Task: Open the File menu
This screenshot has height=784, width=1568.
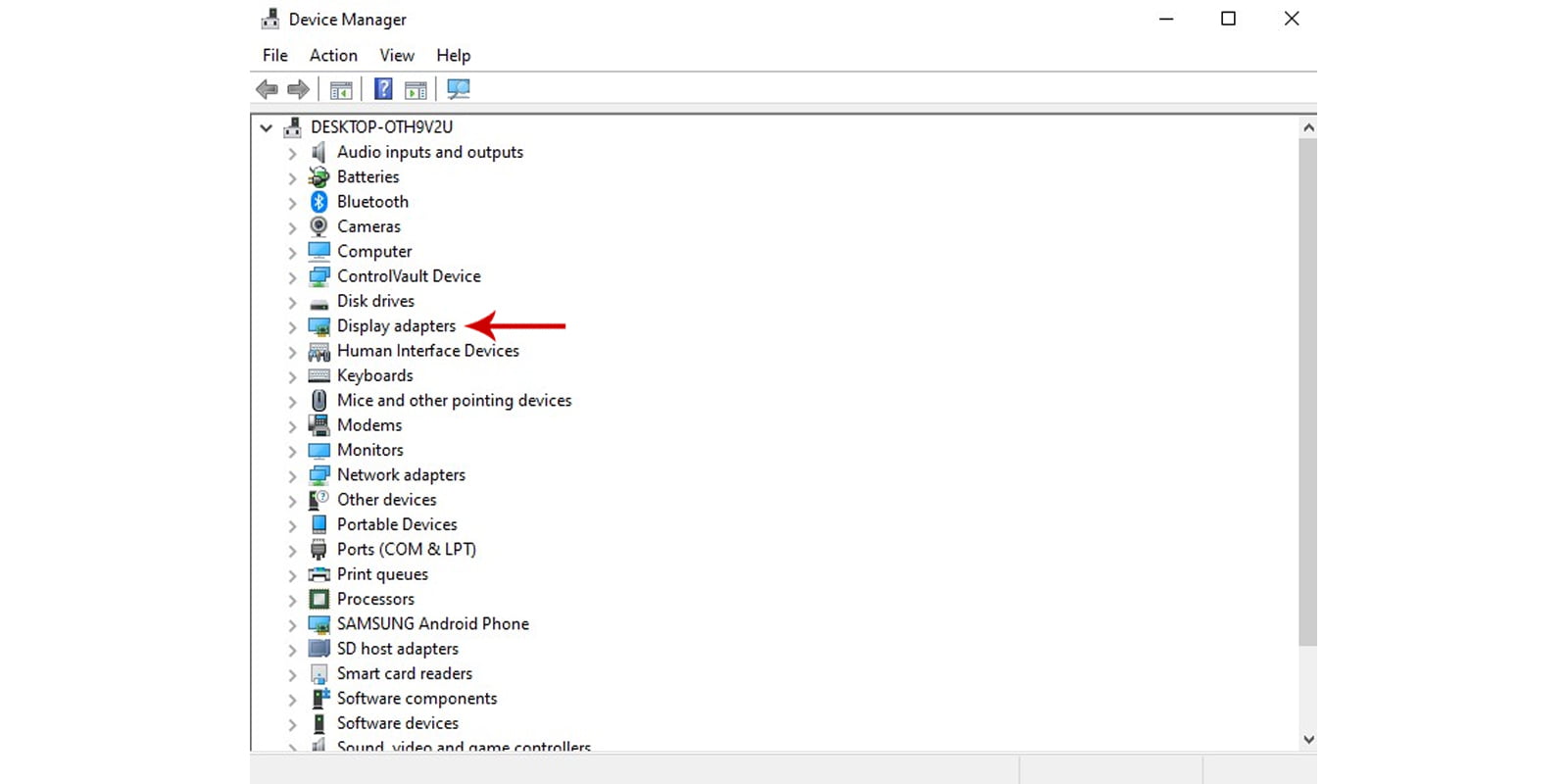Action: tap(275, 56)
